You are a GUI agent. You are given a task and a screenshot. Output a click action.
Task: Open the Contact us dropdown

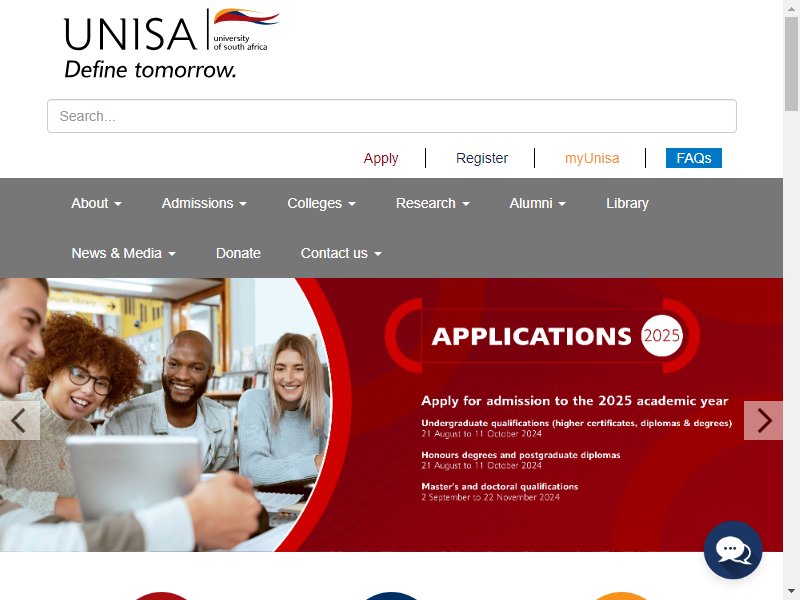tap(341, 253)
